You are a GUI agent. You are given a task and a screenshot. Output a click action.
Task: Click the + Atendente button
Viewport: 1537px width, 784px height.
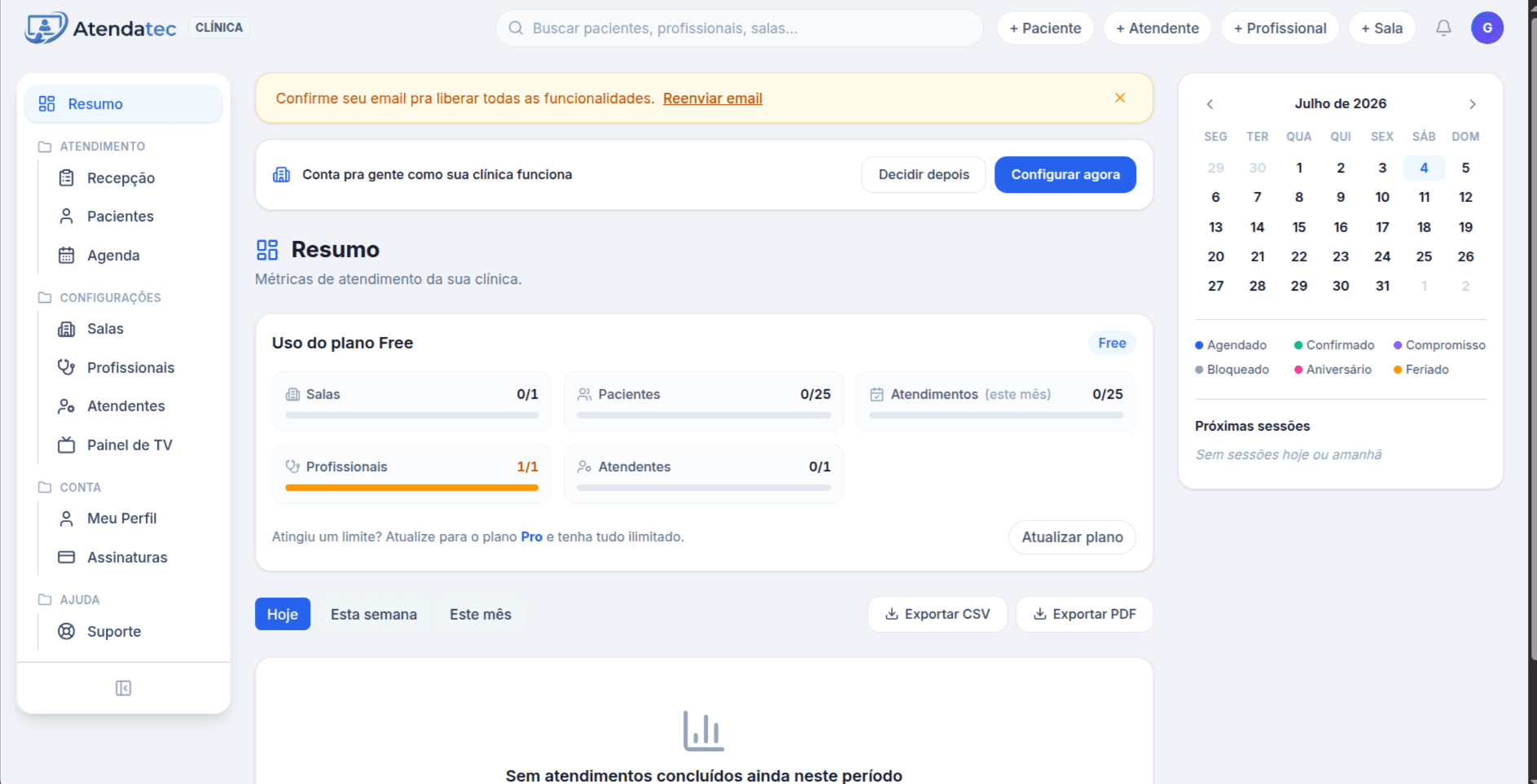tap(1157, 28)
